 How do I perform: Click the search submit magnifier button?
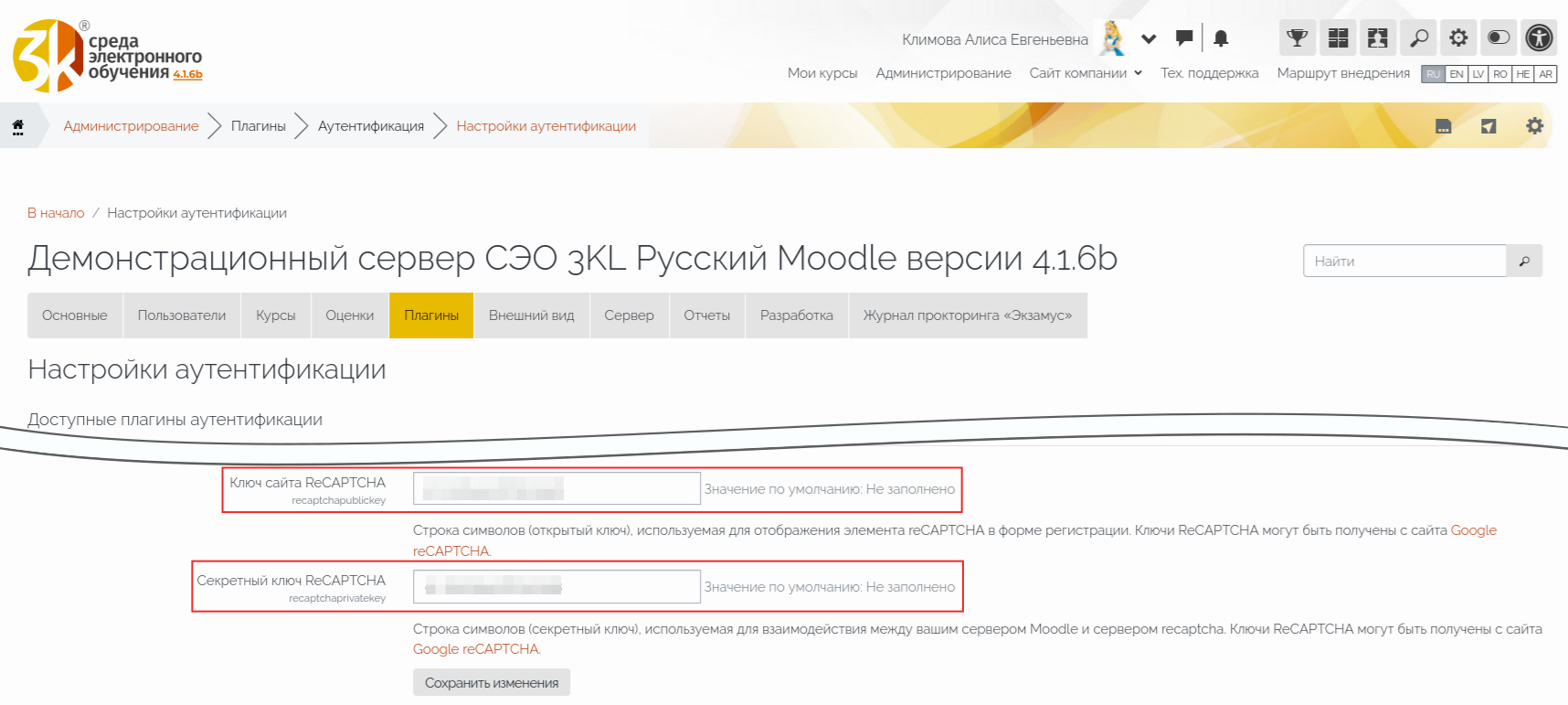(x=1524, y=261)
